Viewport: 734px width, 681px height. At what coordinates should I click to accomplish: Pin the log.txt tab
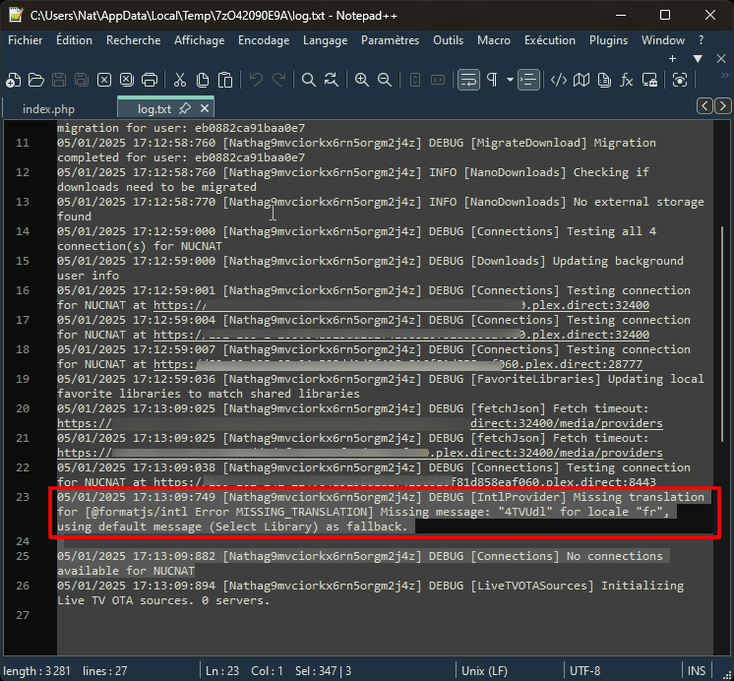click(185, 109)
